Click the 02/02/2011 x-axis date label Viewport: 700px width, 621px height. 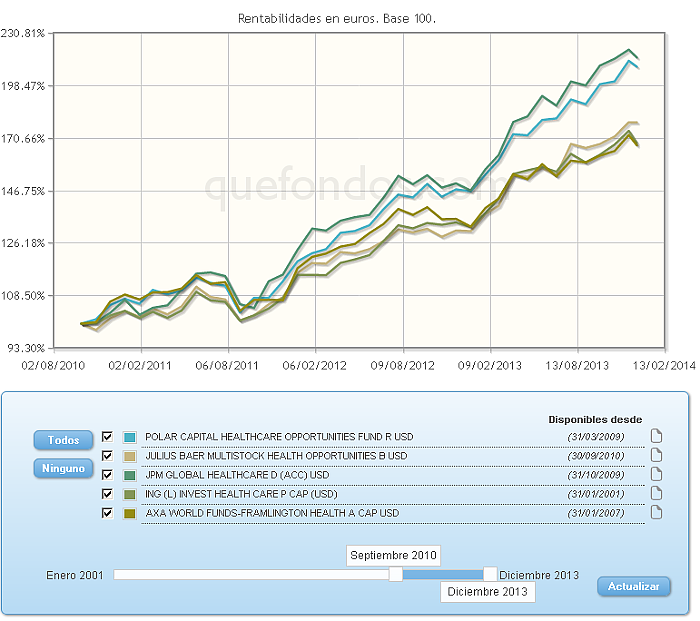pyautogui.click(x=140, y=366)
